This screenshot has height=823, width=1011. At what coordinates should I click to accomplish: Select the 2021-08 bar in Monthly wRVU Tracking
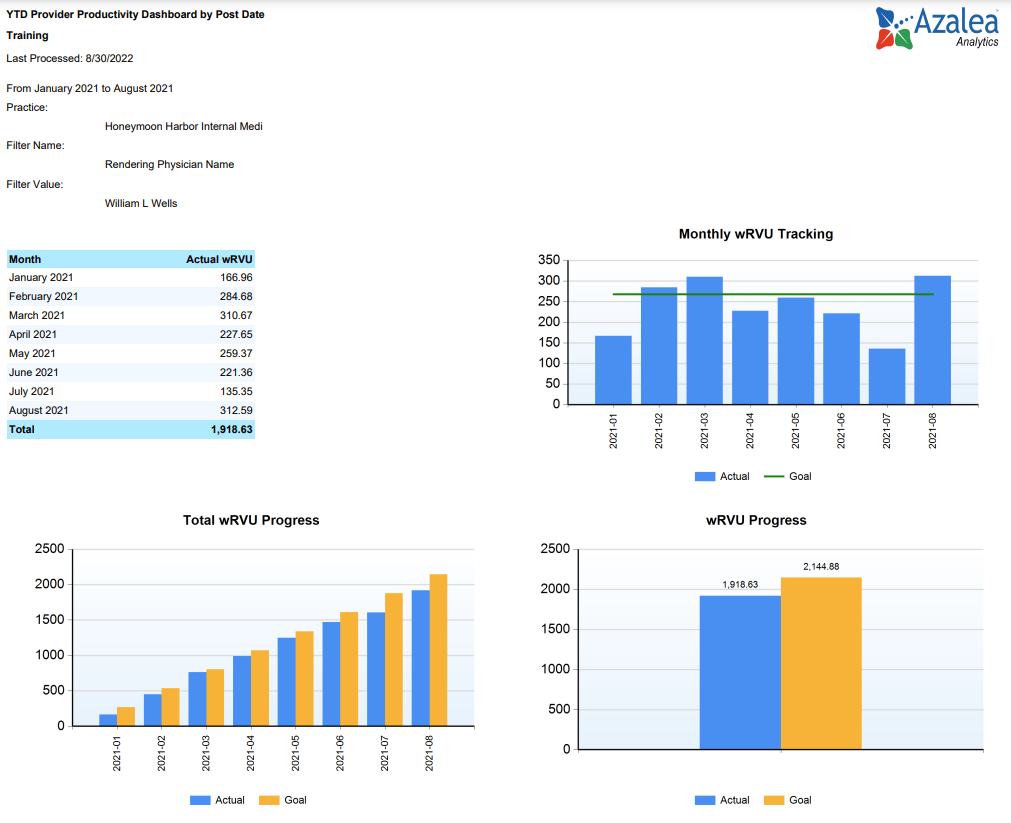tap(932, 340)
